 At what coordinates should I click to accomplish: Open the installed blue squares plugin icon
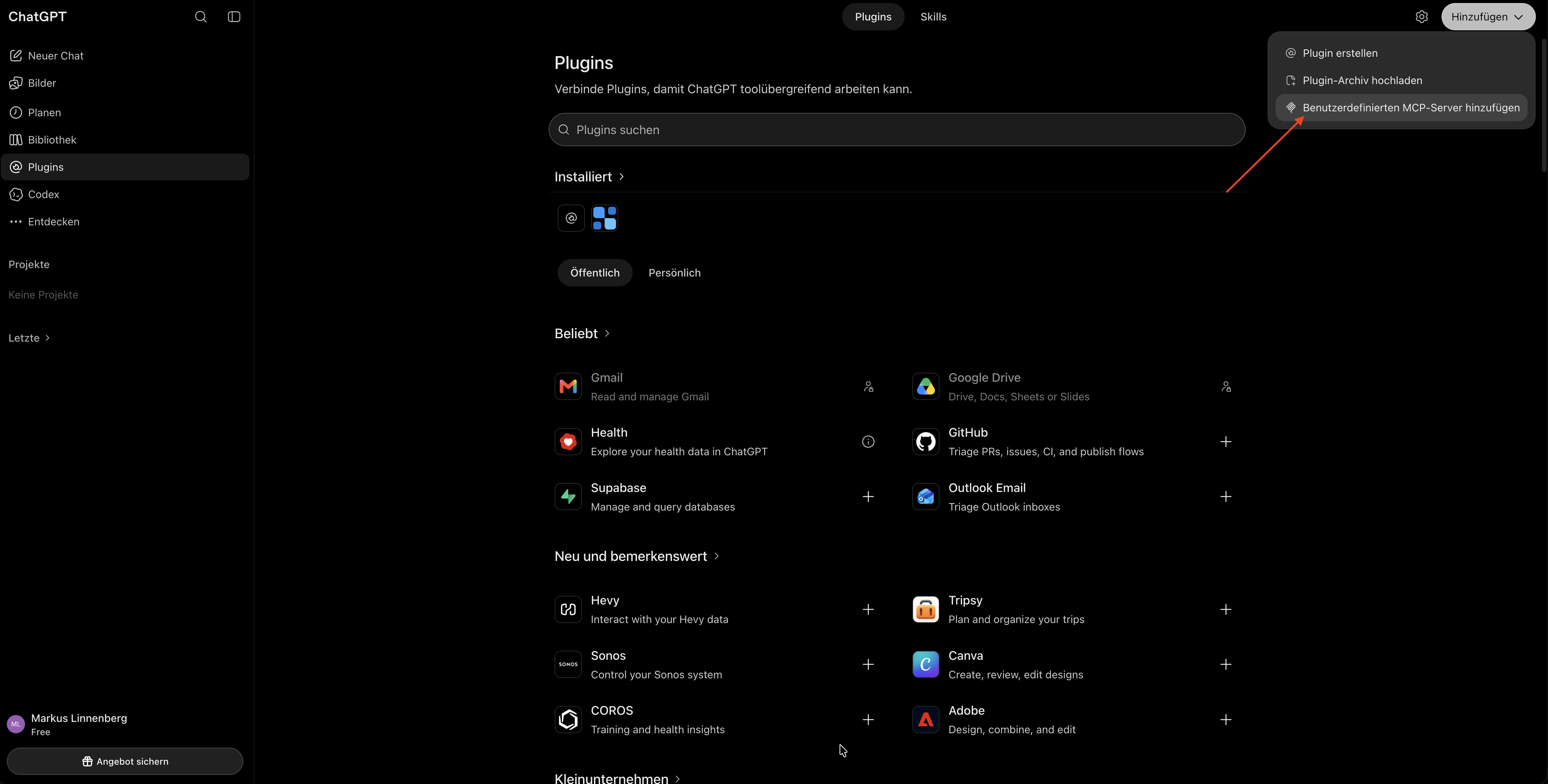click(605, 218)
